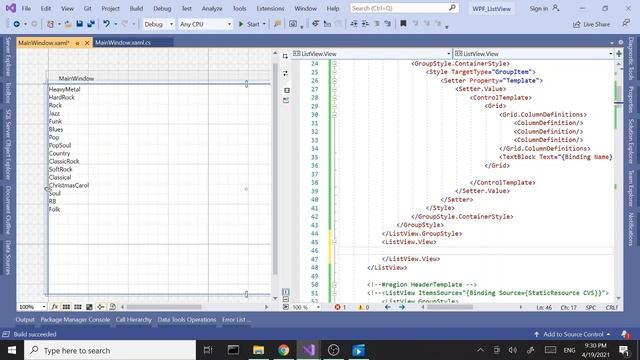Pin the MainWindow.xaml tab
Screen dimensions: 640x360
[x=77, y=43]
